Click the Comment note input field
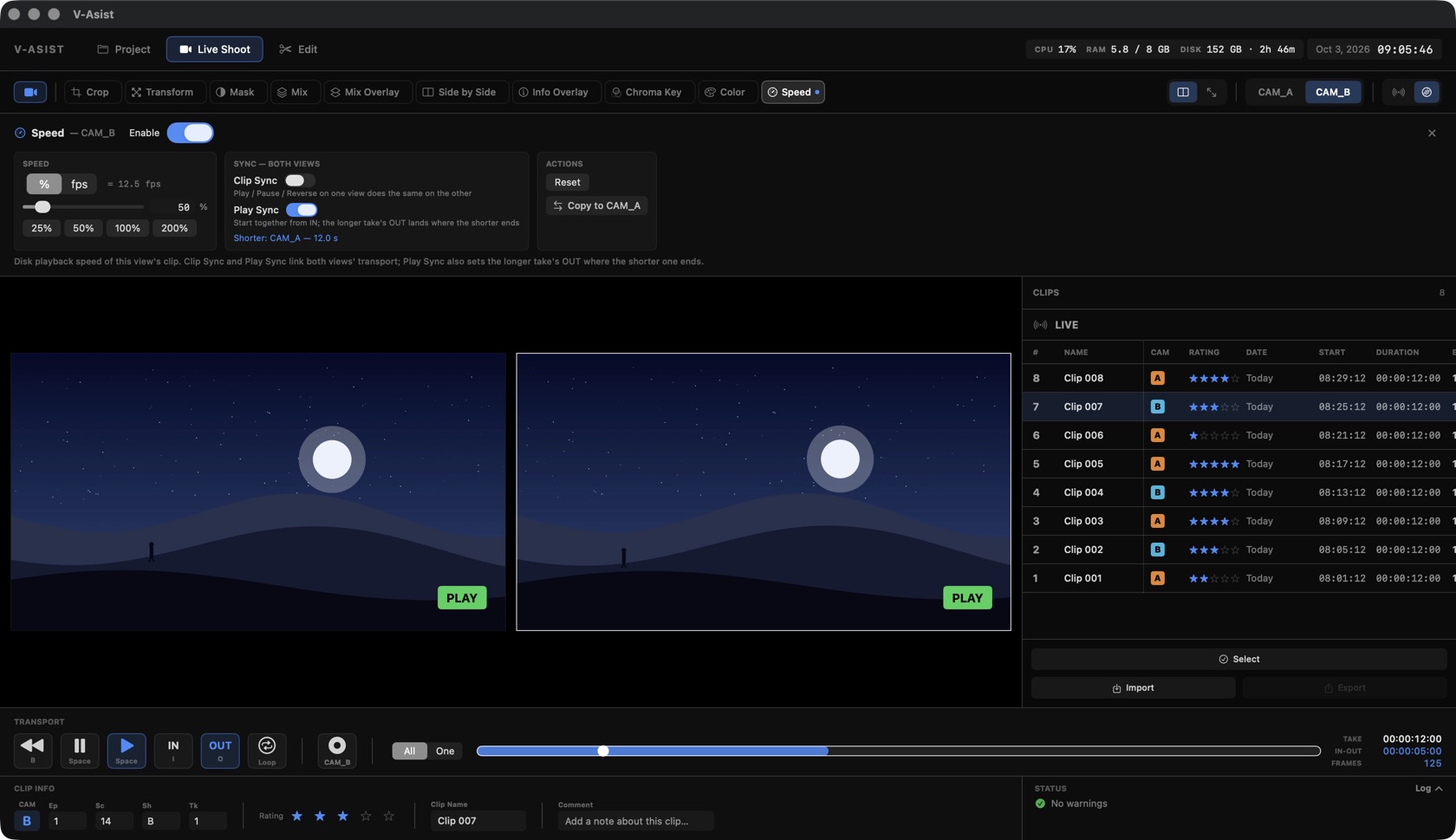Screen dimensions: 1456x840 pos(636,821)
